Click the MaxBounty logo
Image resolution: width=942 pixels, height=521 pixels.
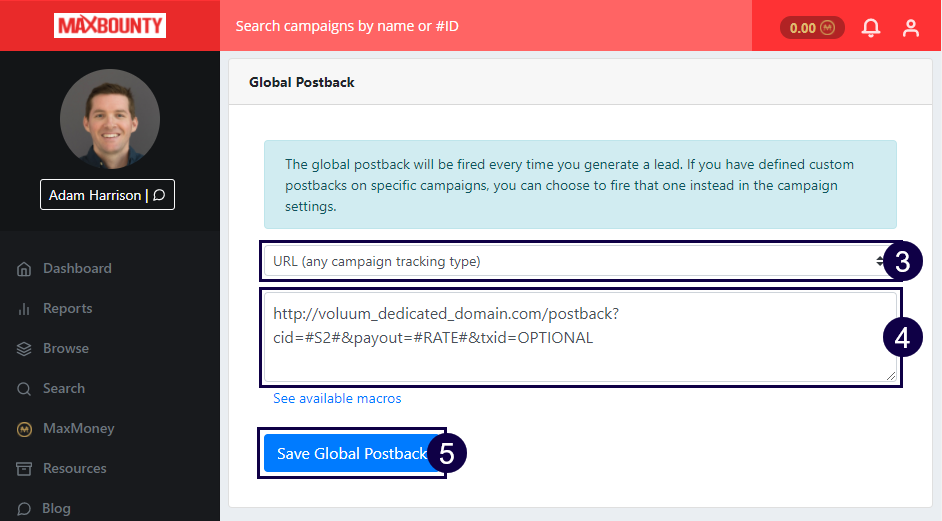pyautogui.click(x=110, y=26)
